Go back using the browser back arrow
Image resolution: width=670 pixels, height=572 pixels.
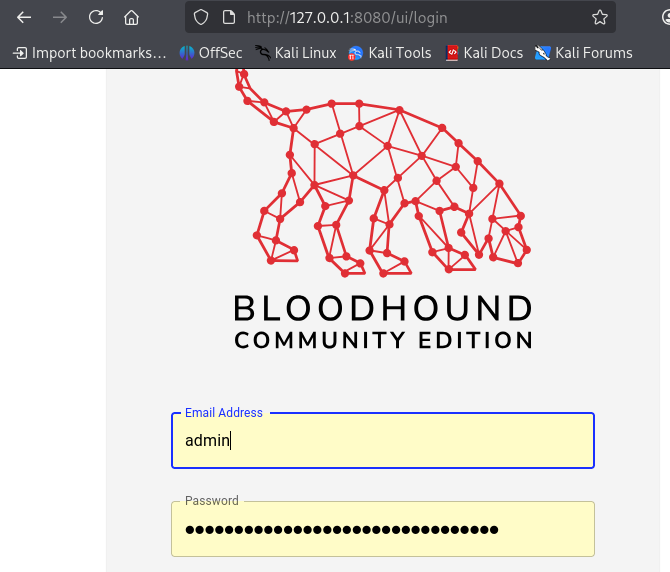pyautogui.click(x=24, y=18)
